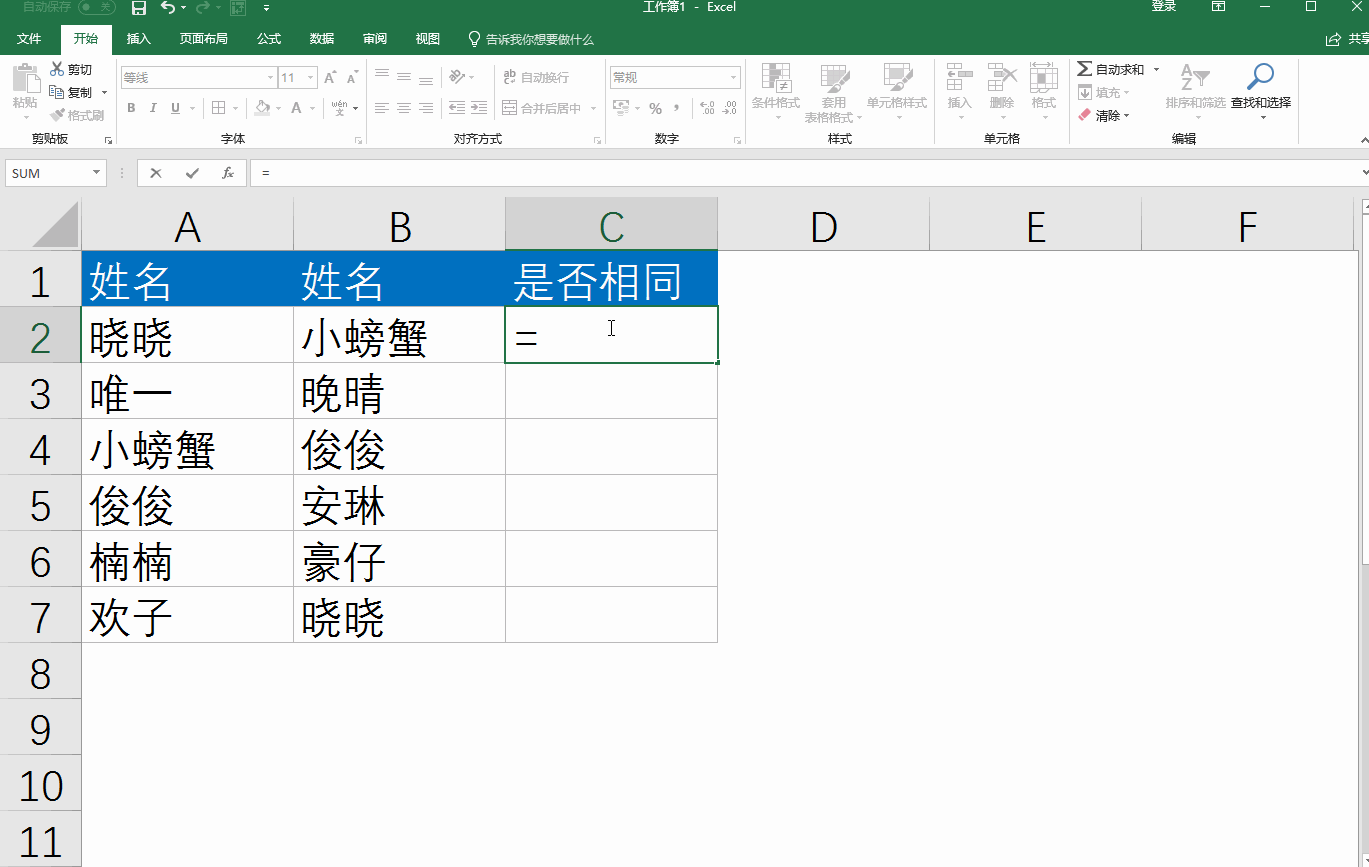The image size is (1369, 867).
Task: Click the 粘贴 paste clipboard icon
Action: point(25,78)
